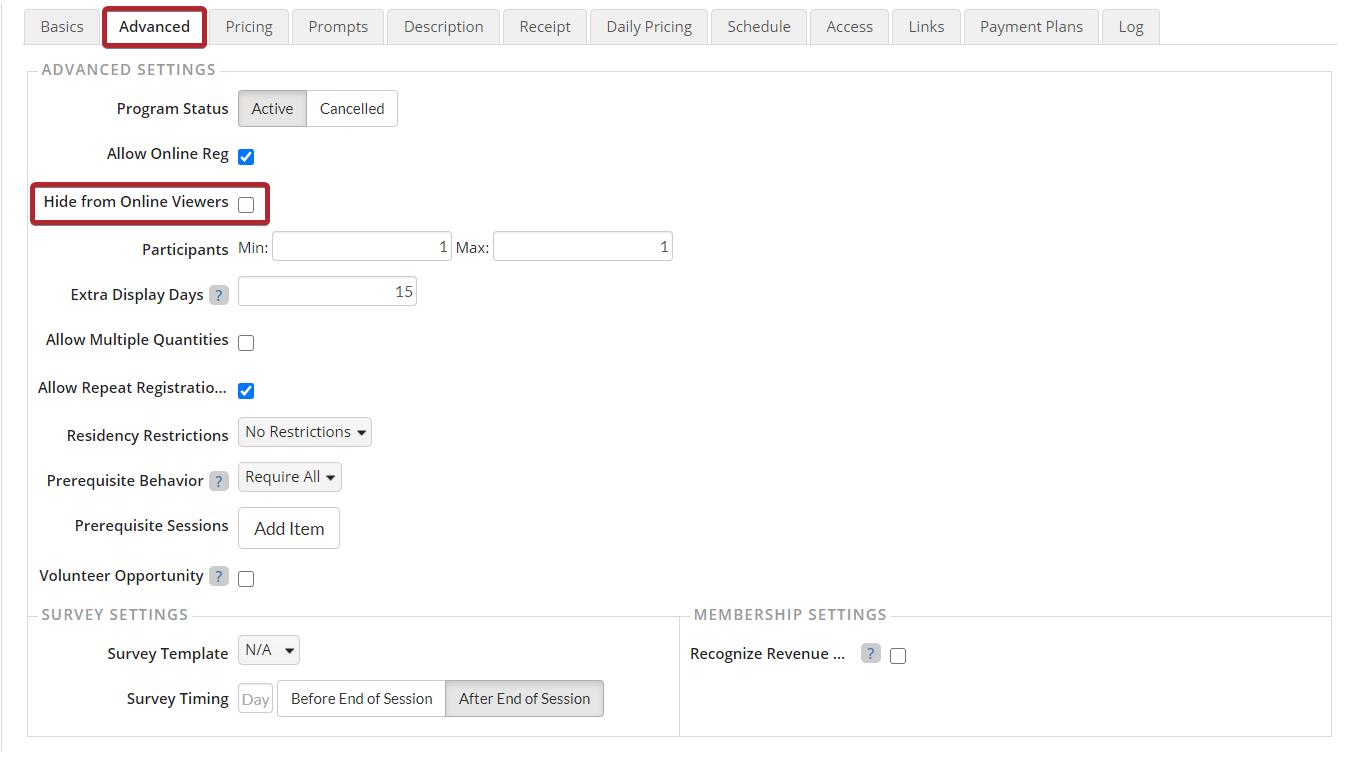
Task: Uncheck Allow Online Reg checkbox
Action: tap(246, 157)
